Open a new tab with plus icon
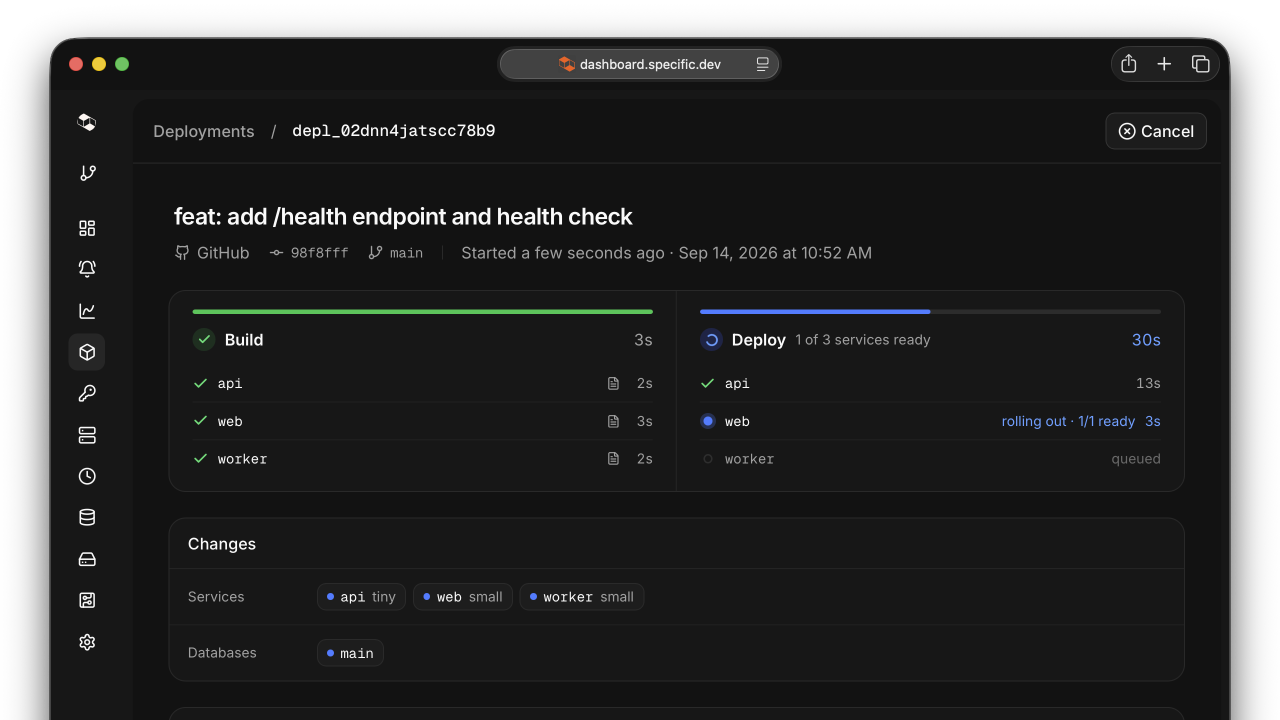Viewport: 1280px width, 720px height. [1164, 64]
